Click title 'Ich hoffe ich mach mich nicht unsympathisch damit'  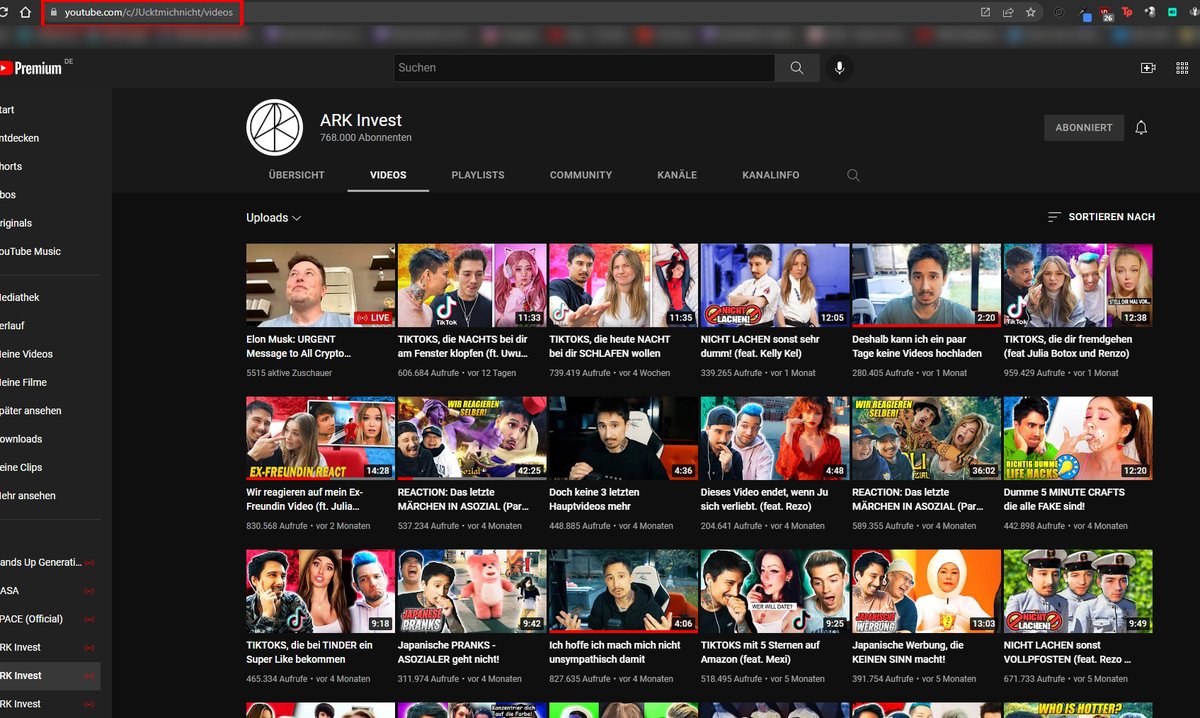(x=615, y=652)
